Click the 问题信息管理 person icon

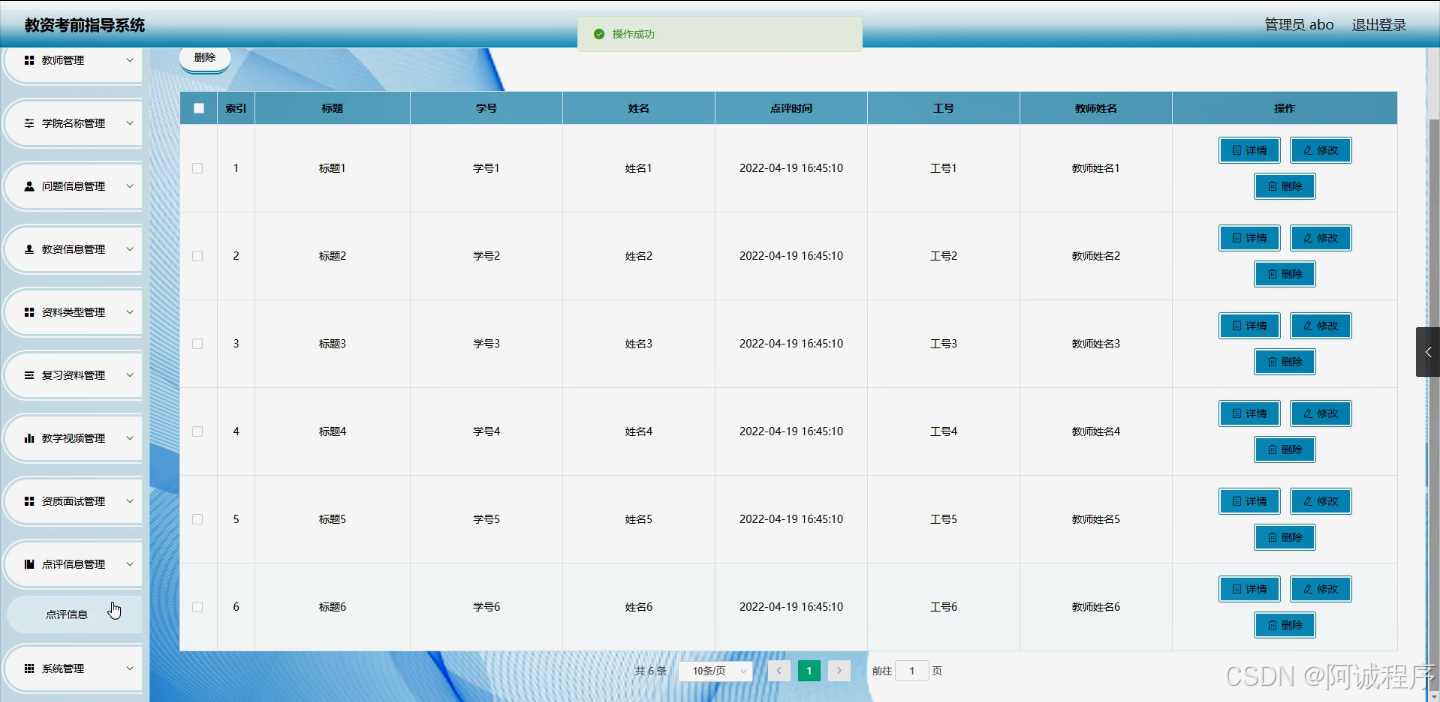tap(29, 186)
